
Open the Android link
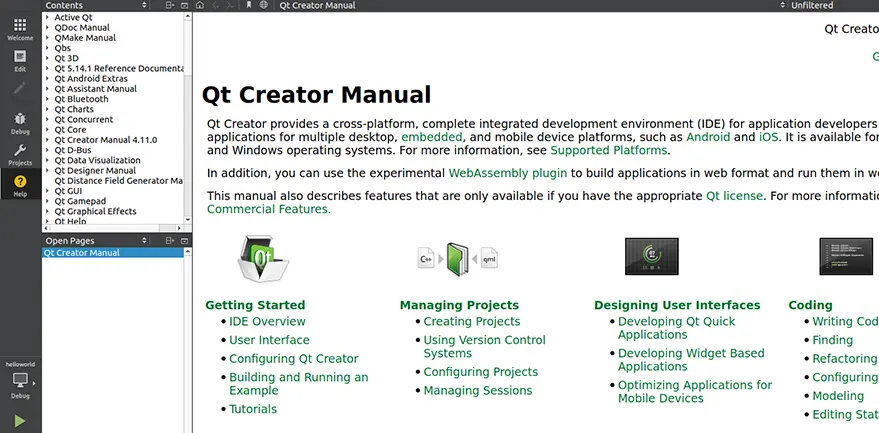click(708, 137)
